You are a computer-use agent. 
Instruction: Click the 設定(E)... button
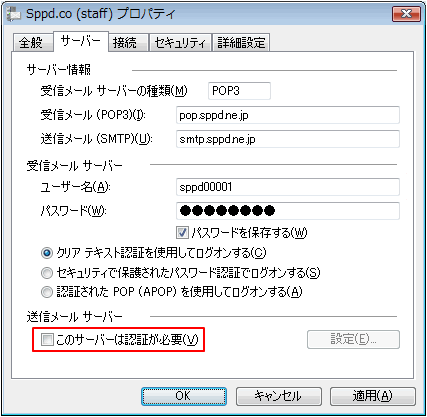coord(353,340)
